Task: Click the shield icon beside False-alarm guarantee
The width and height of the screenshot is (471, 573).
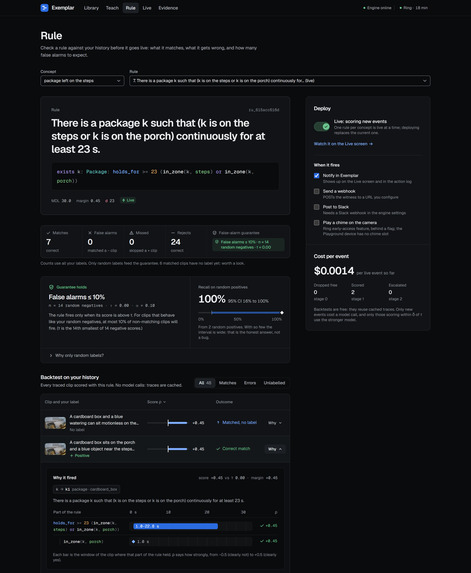Action: click(x=215, y=233)
